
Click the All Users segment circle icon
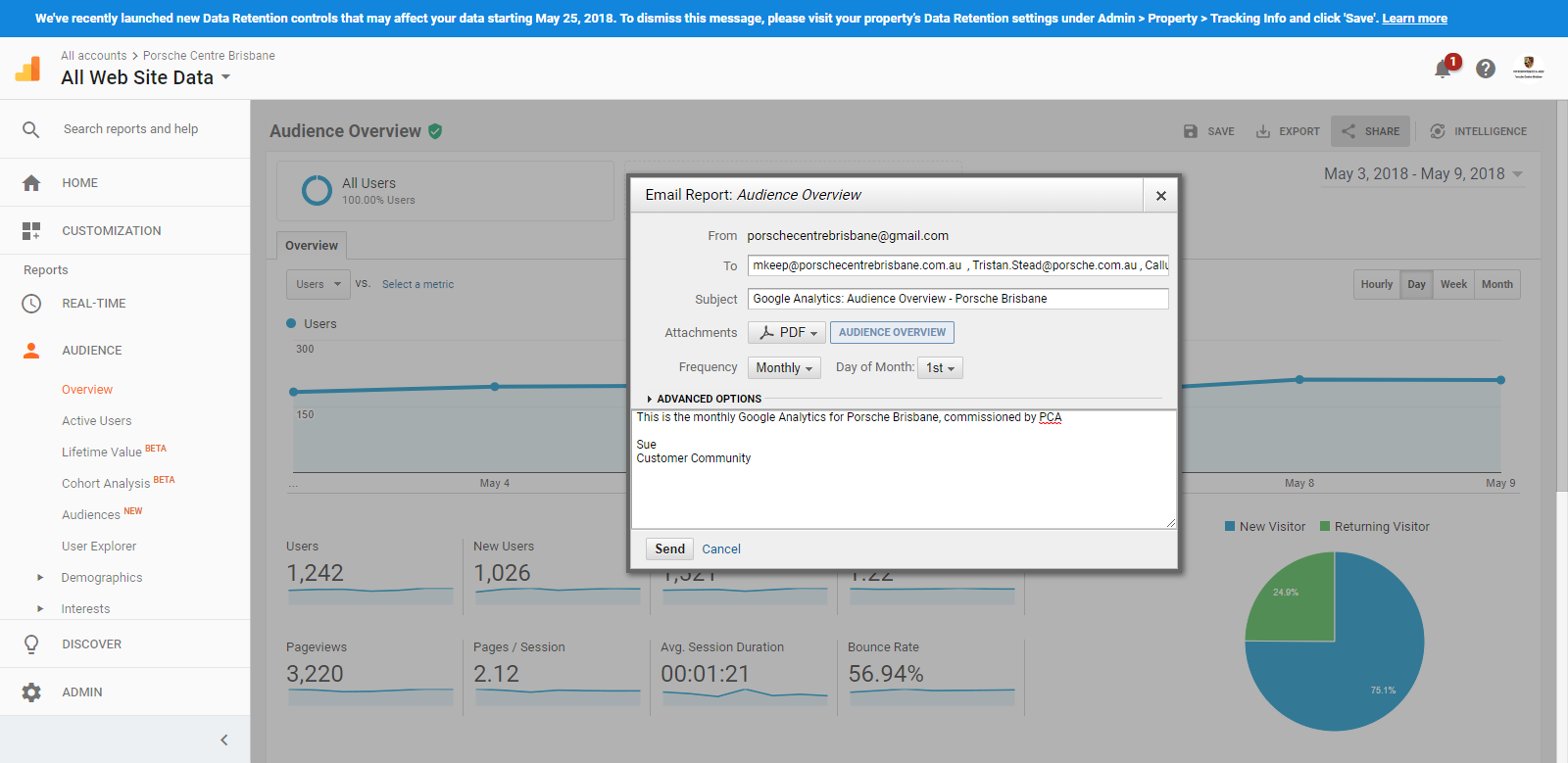pyautogui.click(x=317, y=190)
